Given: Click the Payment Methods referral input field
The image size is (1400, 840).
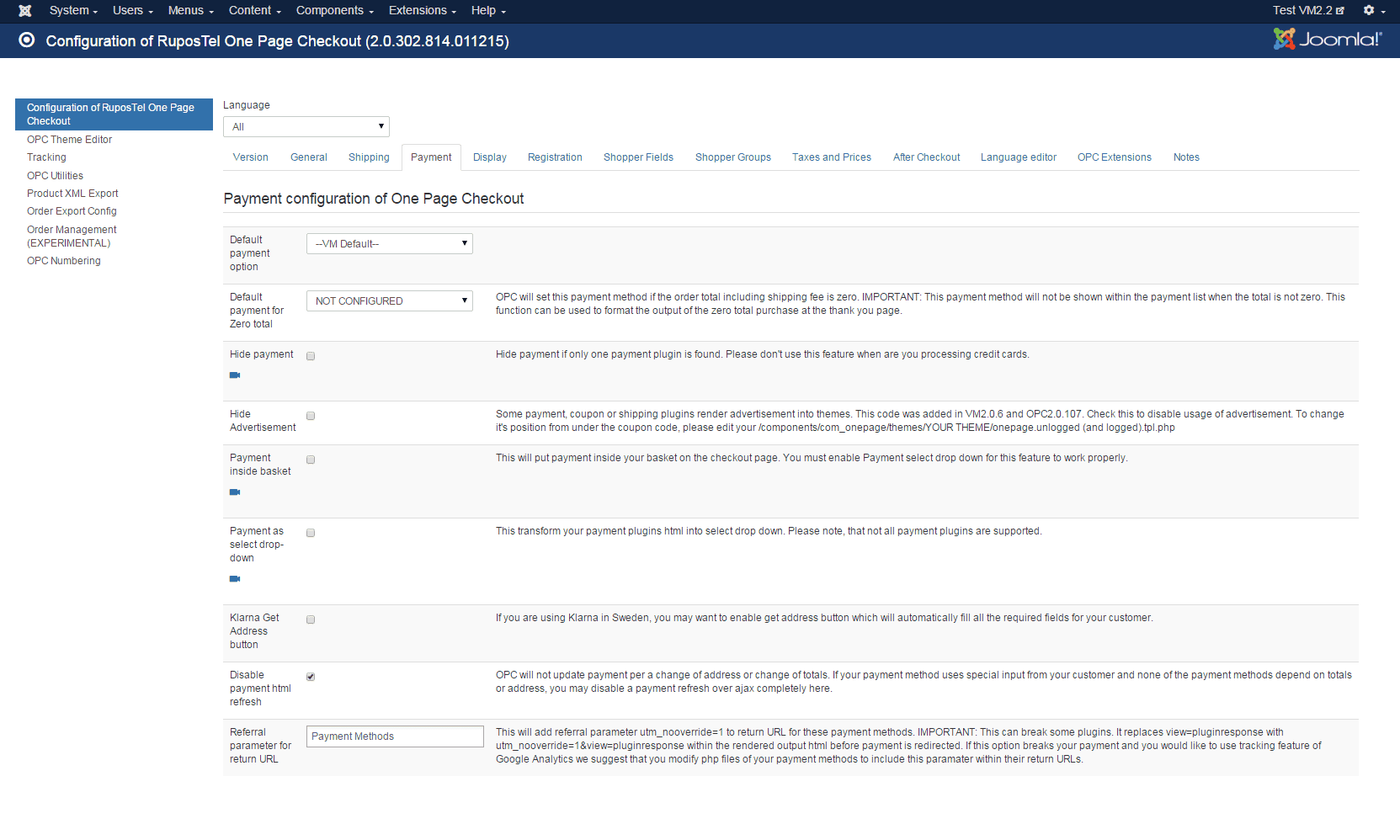Looking at the screenshot, I should tap(395, 736).
